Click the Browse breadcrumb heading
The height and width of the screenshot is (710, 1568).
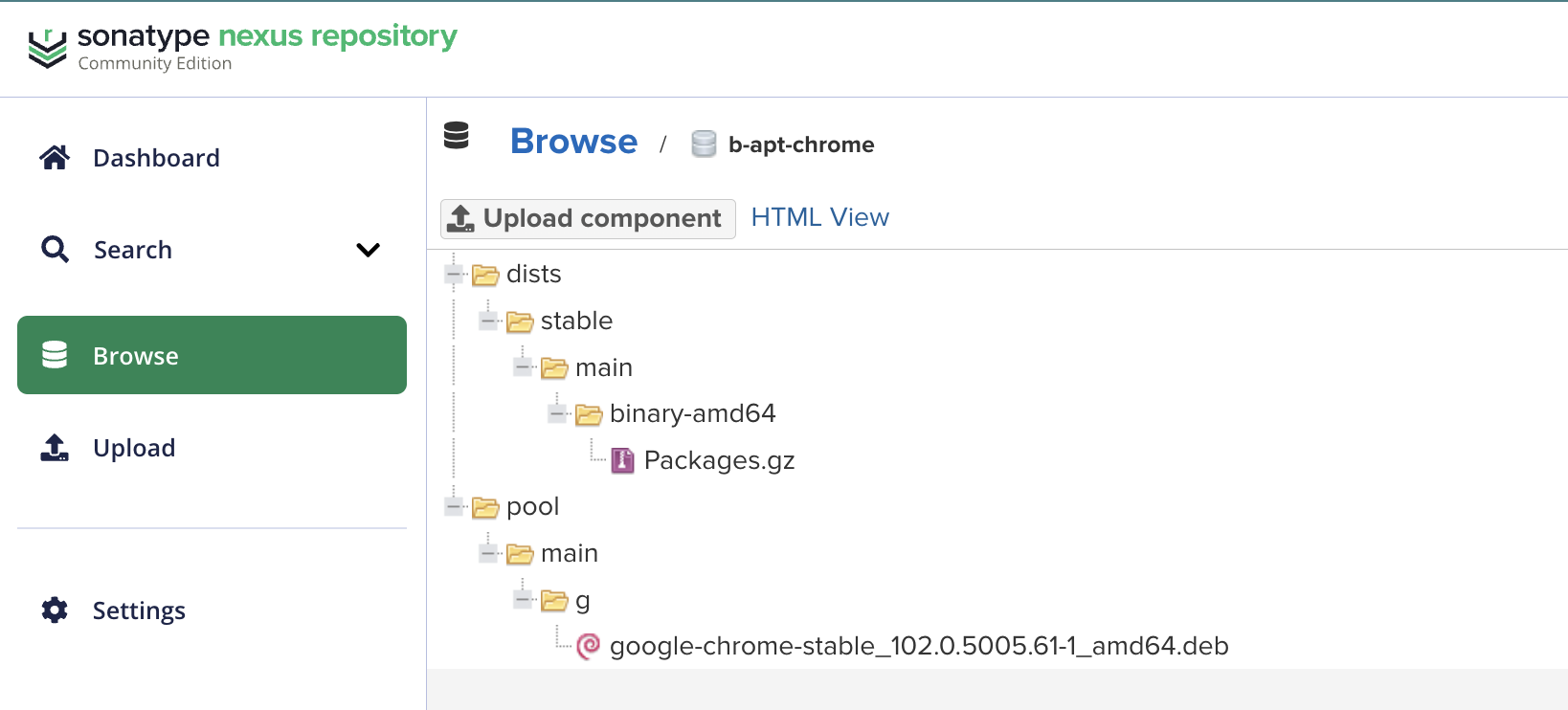click(573, 142)
